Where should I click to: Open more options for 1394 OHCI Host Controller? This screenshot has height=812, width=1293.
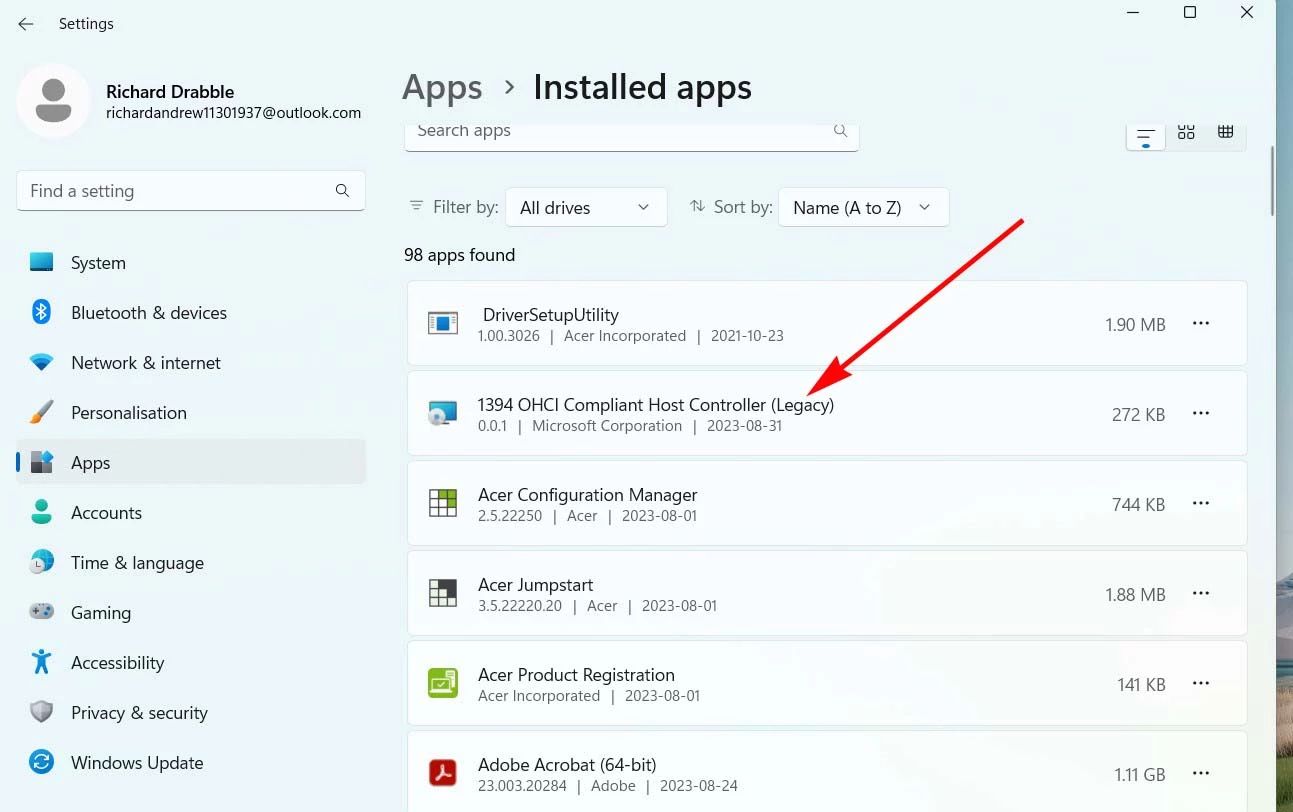[1201, 413]
